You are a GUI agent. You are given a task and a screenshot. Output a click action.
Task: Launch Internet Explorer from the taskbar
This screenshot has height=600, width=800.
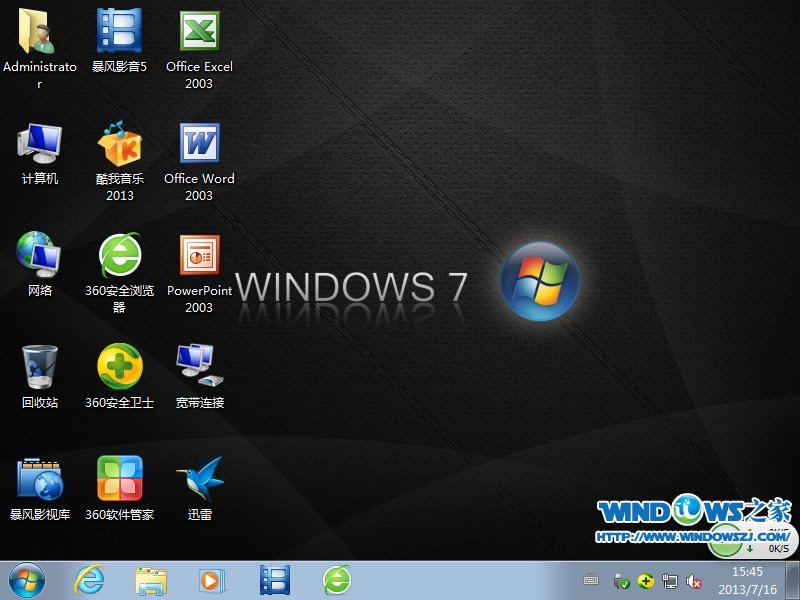(89, 579)
